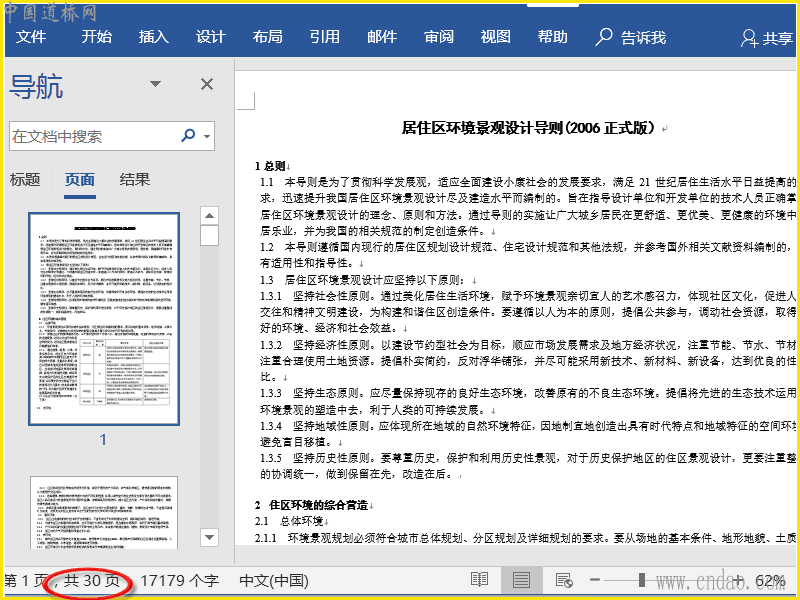
Task: Click the magnifier search icon in navigation
Action: point(188,135)
